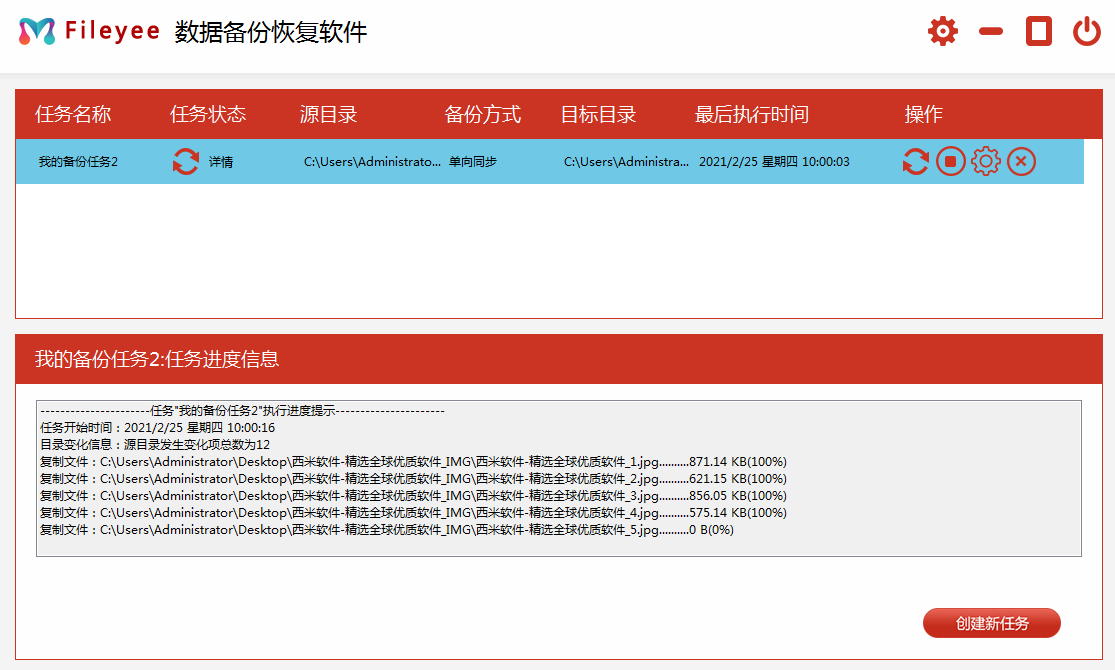Minimize the Fileyee window
The image size is (1115, 670).
[x=990, y=31]
